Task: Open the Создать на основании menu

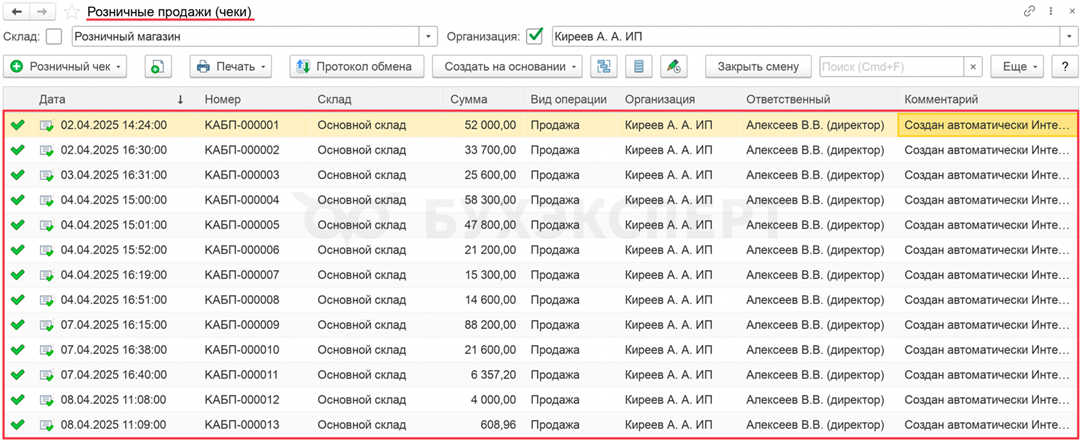Action: coord(506,67)
